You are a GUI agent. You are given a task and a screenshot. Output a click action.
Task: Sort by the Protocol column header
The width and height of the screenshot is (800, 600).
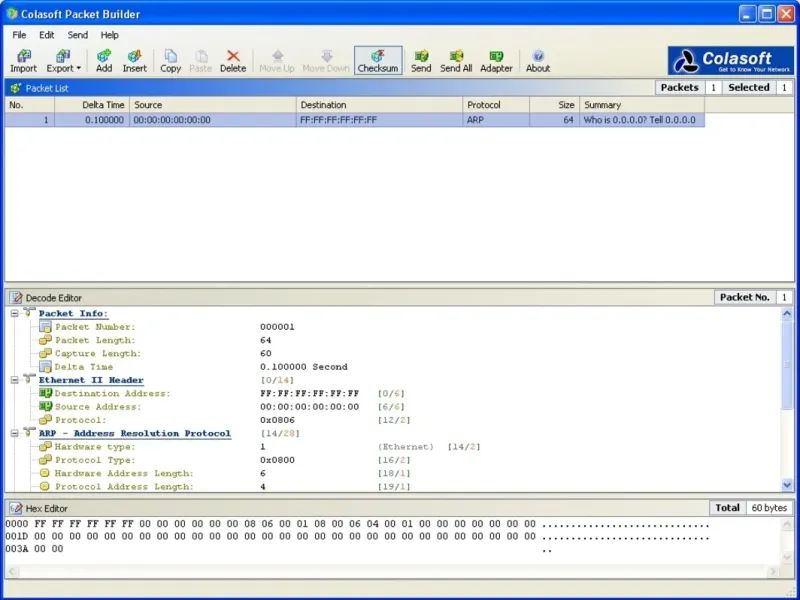click(x=495, y=105)
